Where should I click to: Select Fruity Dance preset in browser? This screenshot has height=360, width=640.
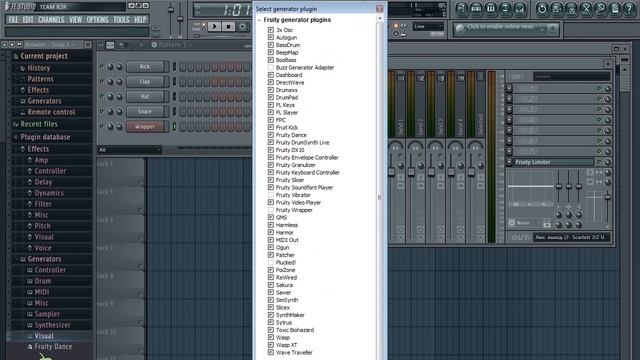[x=53, y=347]
